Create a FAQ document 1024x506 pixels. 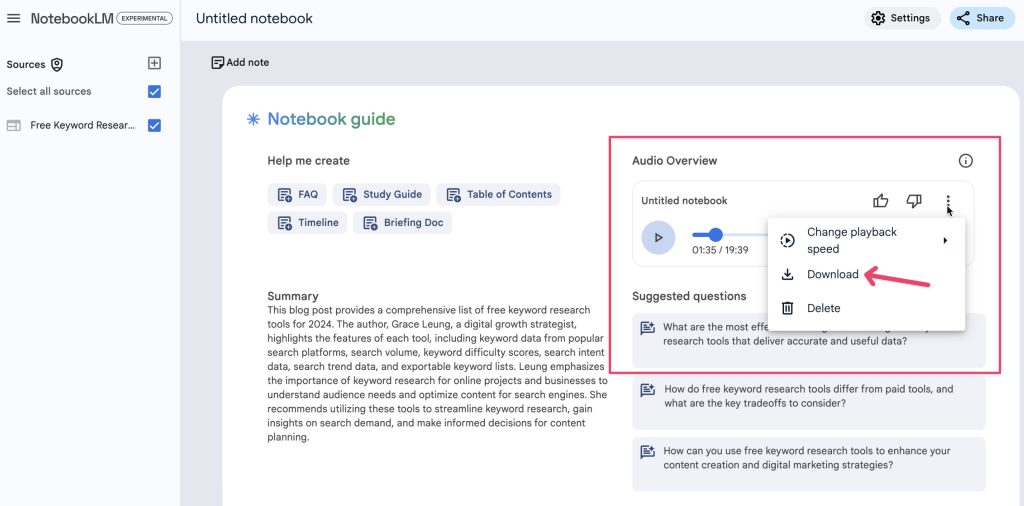[297, 194]
